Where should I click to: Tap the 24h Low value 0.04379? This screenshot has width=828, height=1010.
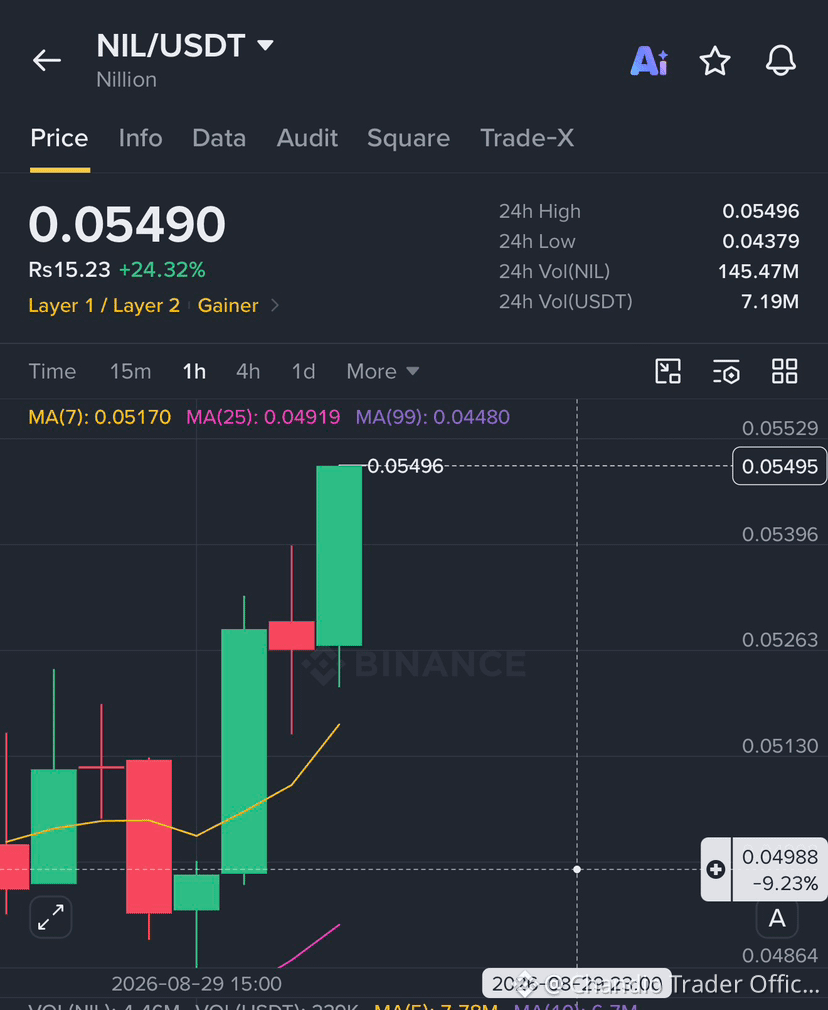[760, 242]
